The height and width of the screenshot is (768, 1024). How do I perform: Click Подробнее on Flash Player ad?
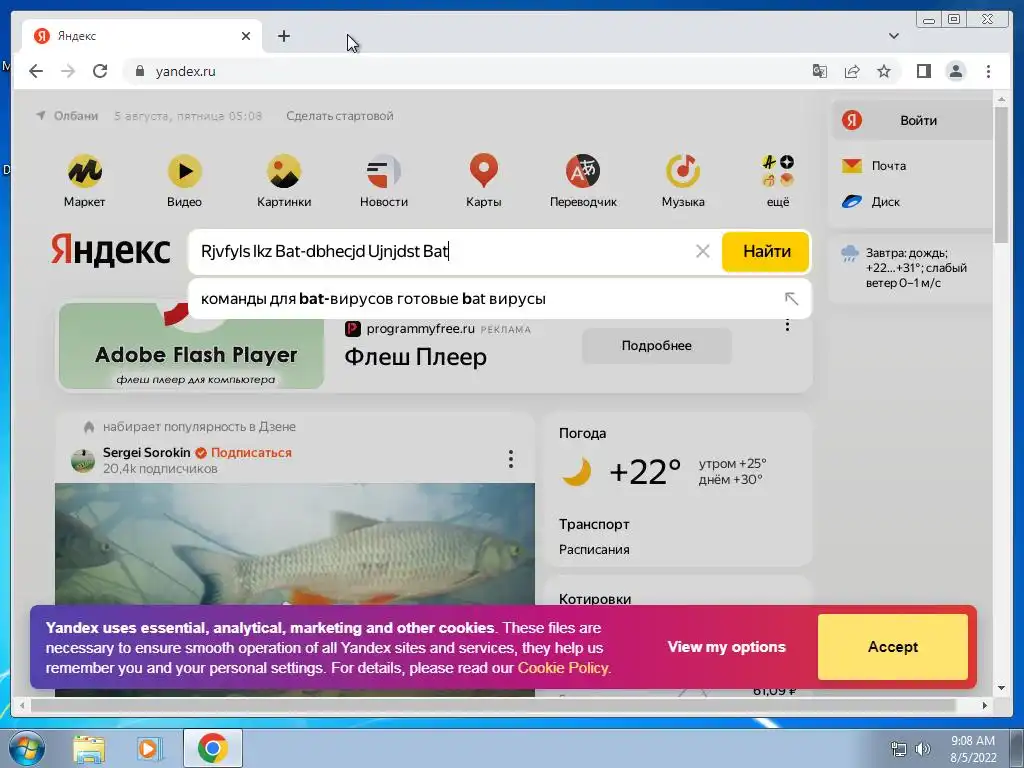[x=656, y=345]
